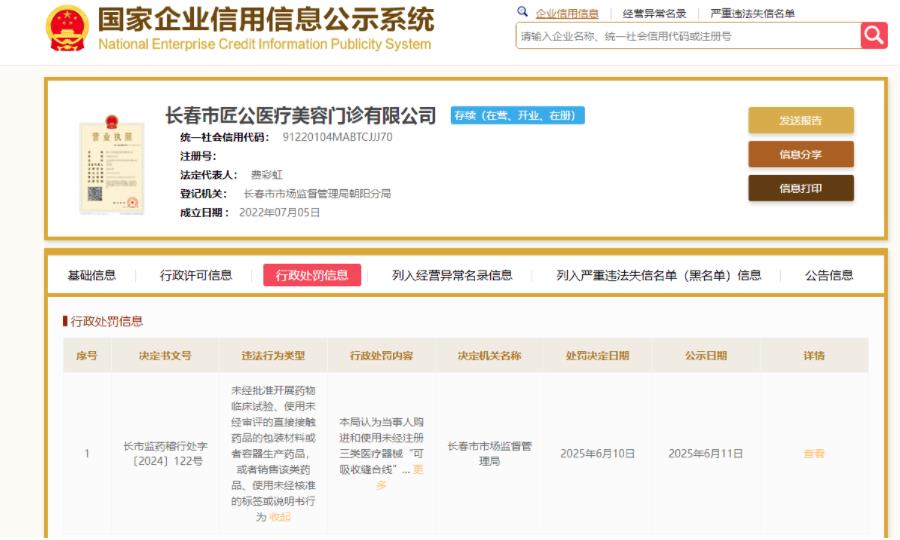Click document number 长市监药稽行处字〔2024〕122号

point(165,454)
